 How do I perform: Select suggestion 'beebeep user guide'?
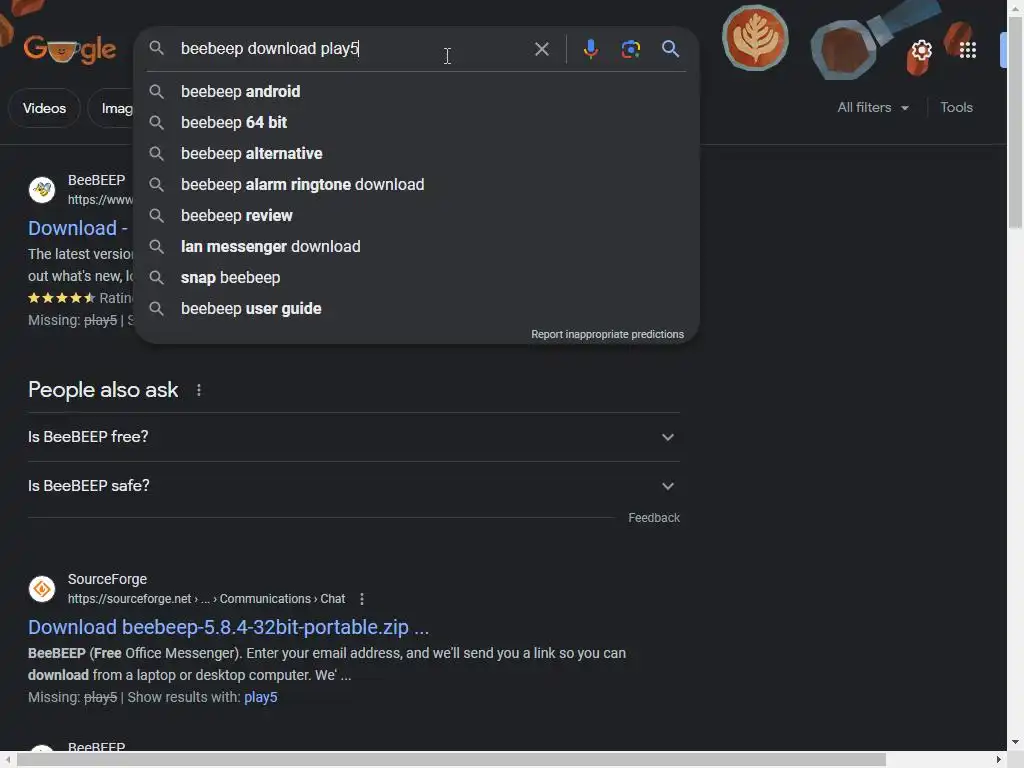point(417,308)
